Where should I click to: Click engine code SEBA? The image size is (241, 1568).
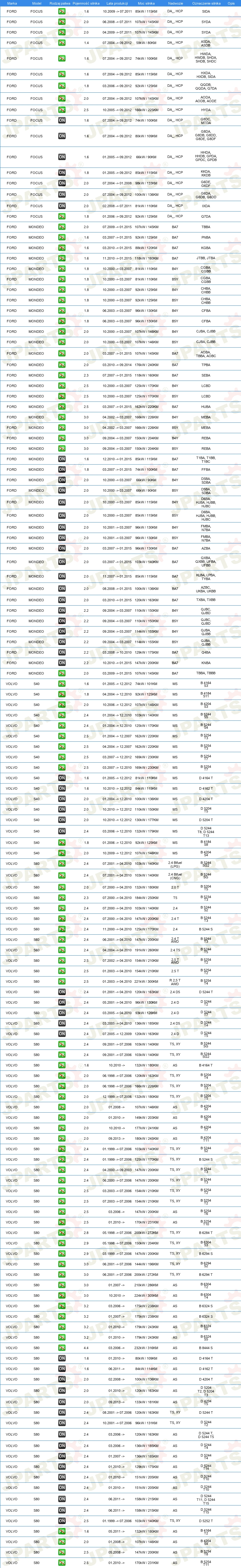point(206,376)
